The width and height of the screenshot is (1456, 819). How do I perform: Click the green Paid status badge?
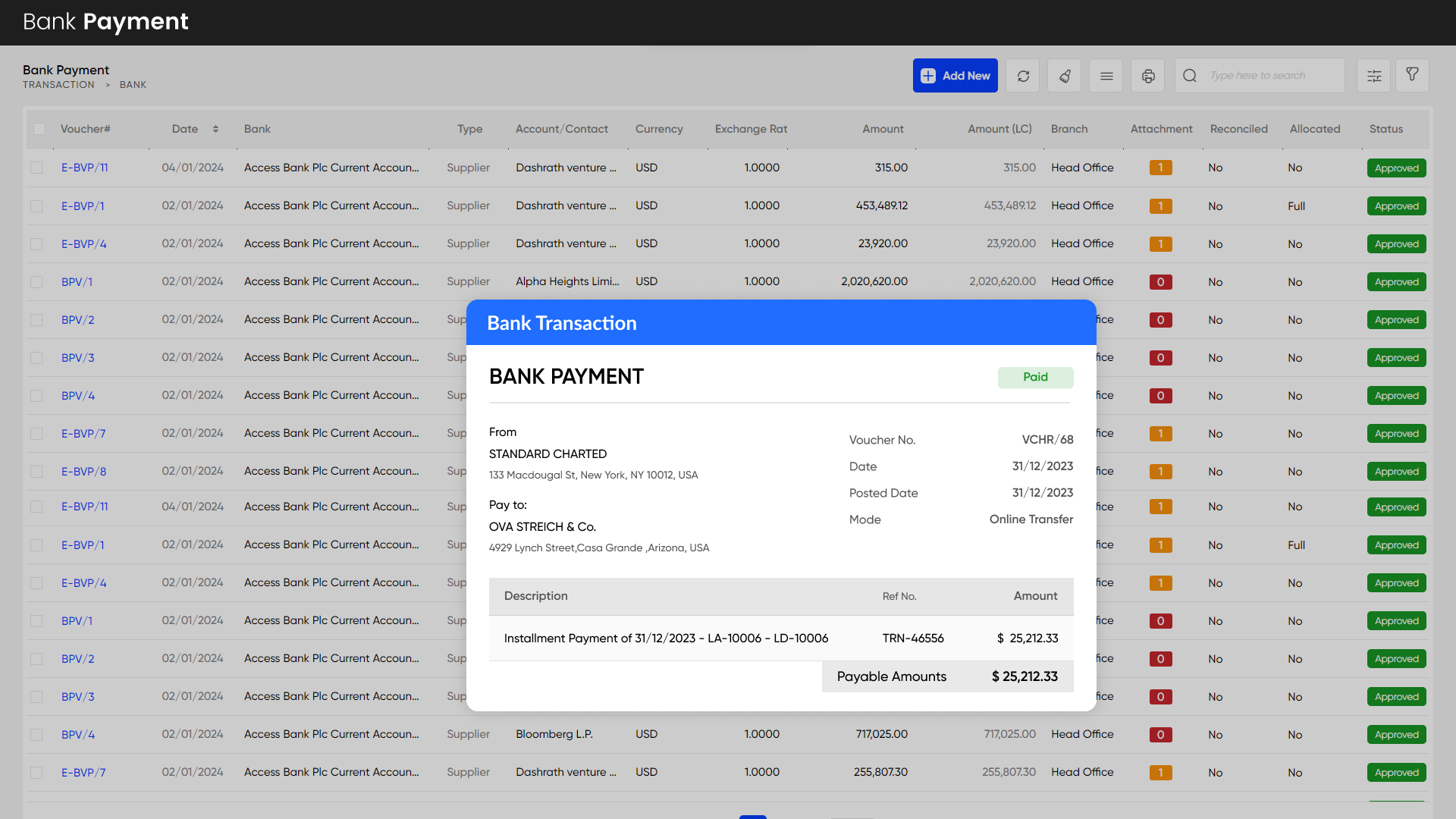coord(1035,378)
